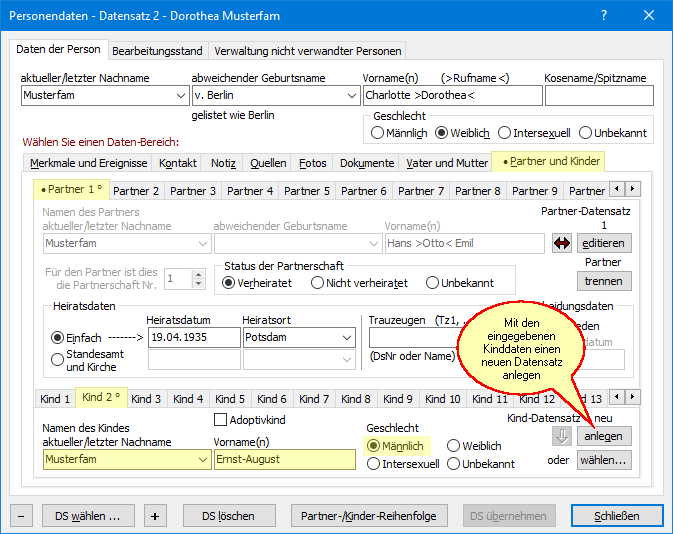Expand the abweichender Geburtsname dropdown
Screen dimensions: 673x534
click(x=350, y=96)
